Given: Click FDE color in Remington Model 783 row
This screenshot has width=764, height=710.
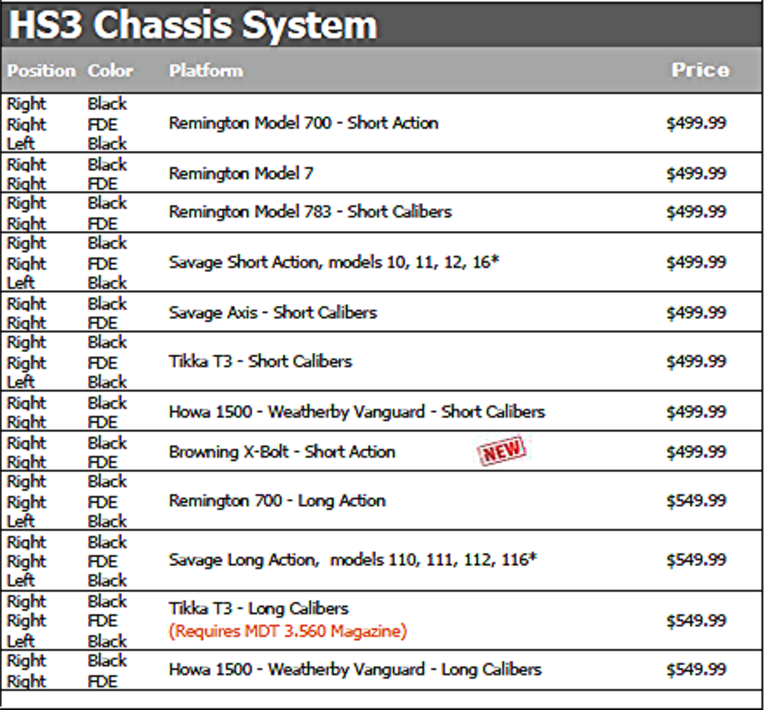Looking at the screenshot, I should pyautogui.click(x=103, y=224).
